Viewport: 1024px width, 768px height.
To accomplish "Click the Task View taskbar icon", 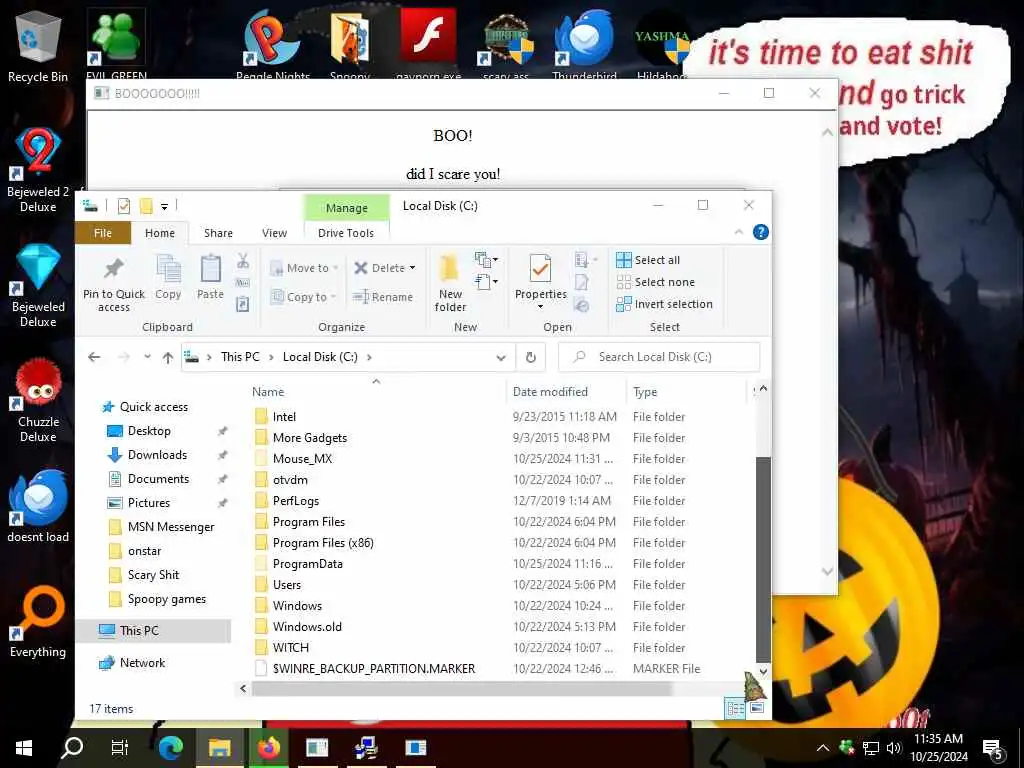I will tap(120, 748).
